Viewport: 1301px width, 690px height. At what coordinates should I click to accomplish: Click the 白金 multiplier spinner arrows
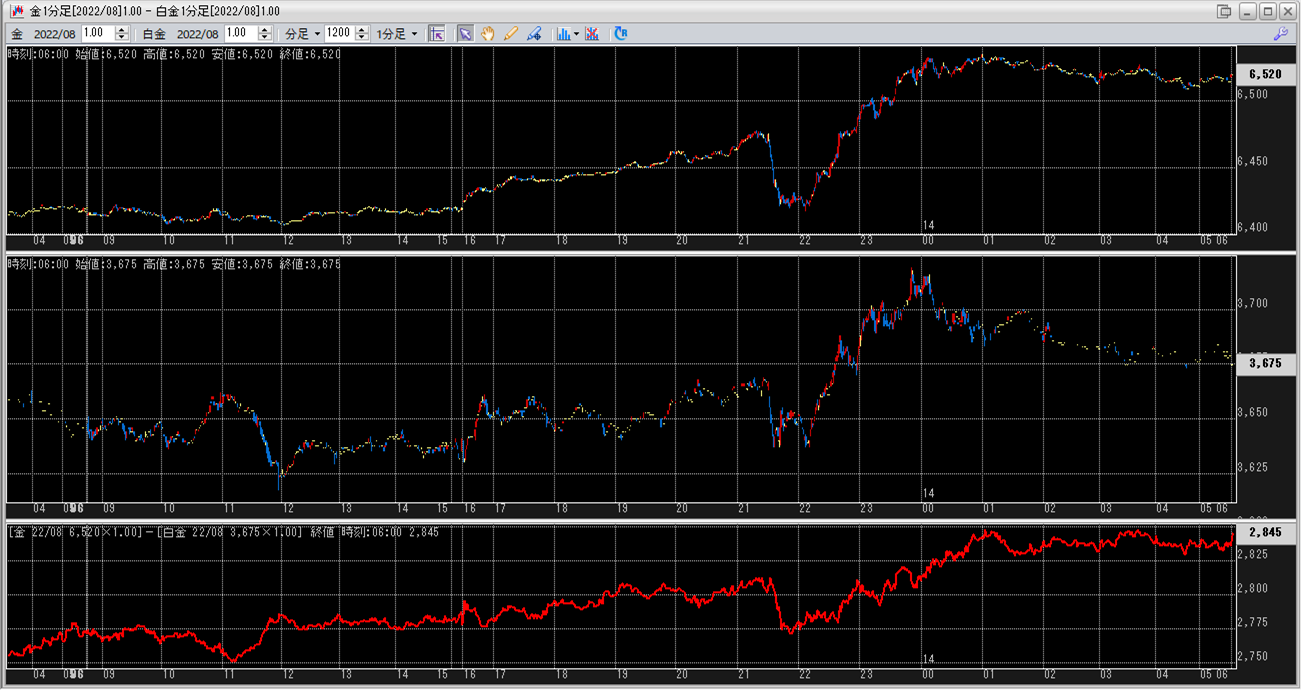point(264,33)
